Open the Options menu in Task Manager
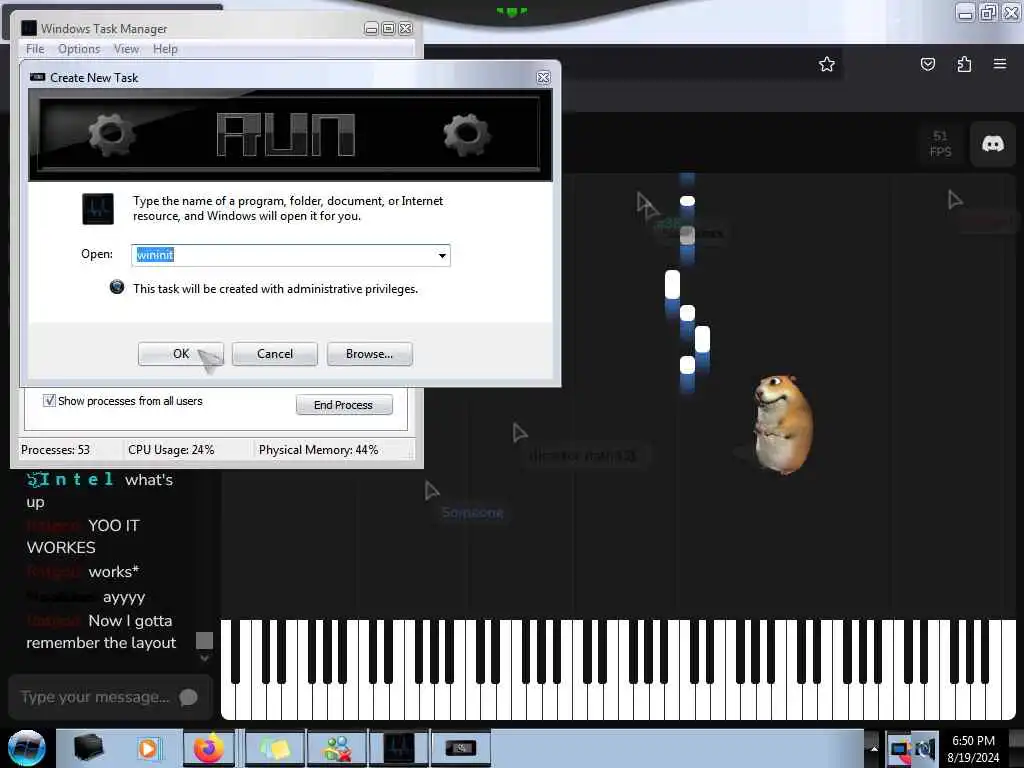This screenshot has height=768, width=1024. coord(79,49)
